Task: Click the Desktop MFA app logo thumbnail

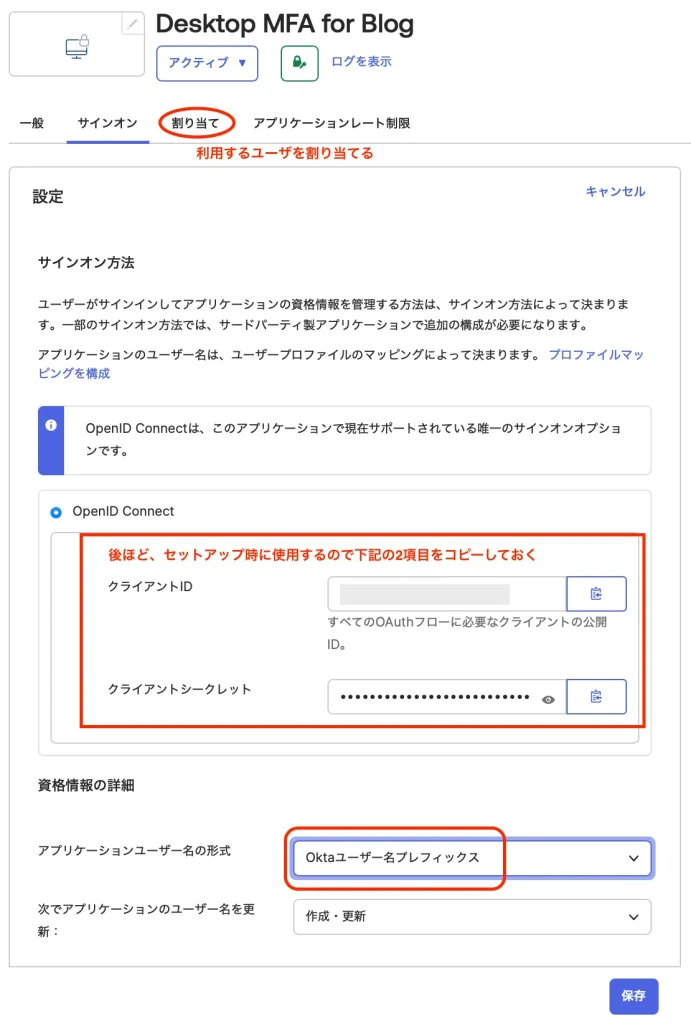Action: click(x=76, y=46)
